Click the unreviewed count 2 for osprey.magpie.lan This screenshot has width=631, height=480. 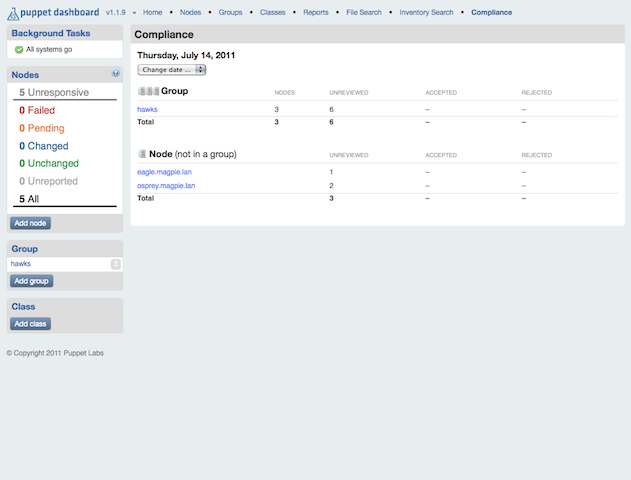pyautogui.click(x=331, y=186)
